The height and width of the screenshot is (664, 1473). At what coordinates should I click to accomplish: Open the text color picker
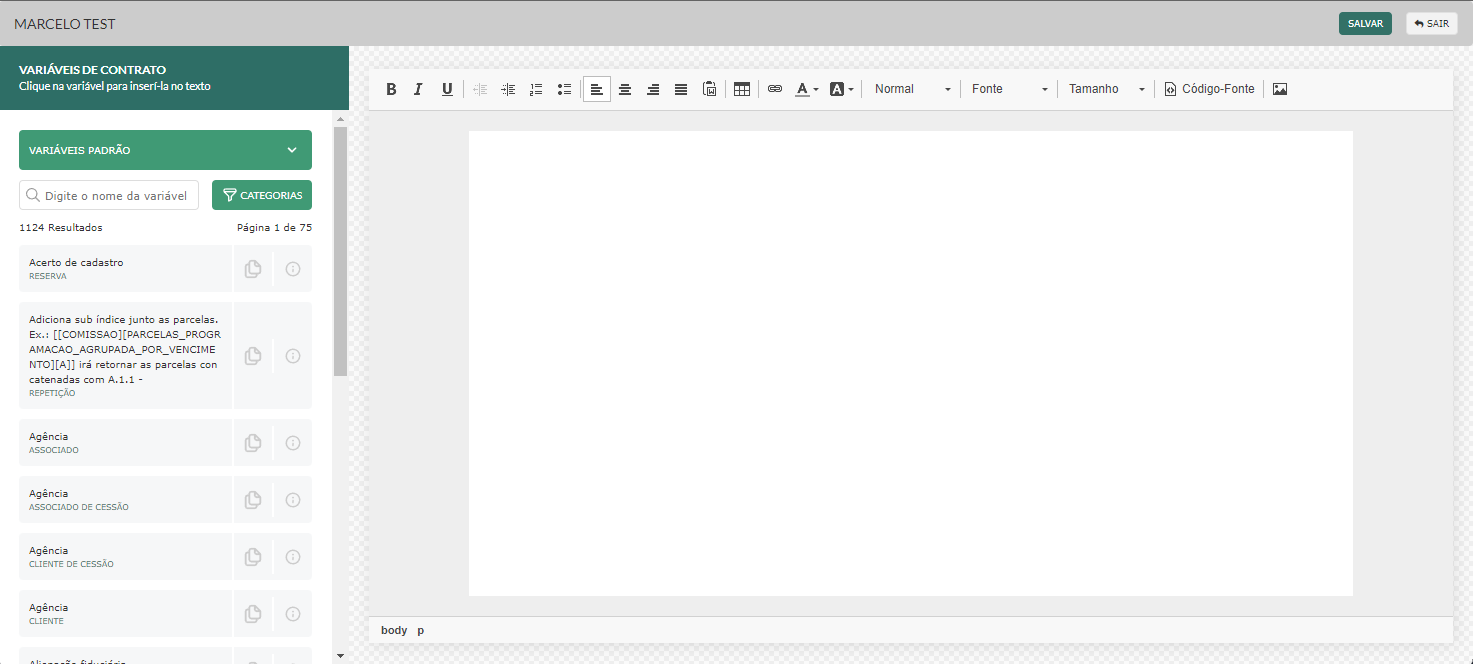coord(807,89)
